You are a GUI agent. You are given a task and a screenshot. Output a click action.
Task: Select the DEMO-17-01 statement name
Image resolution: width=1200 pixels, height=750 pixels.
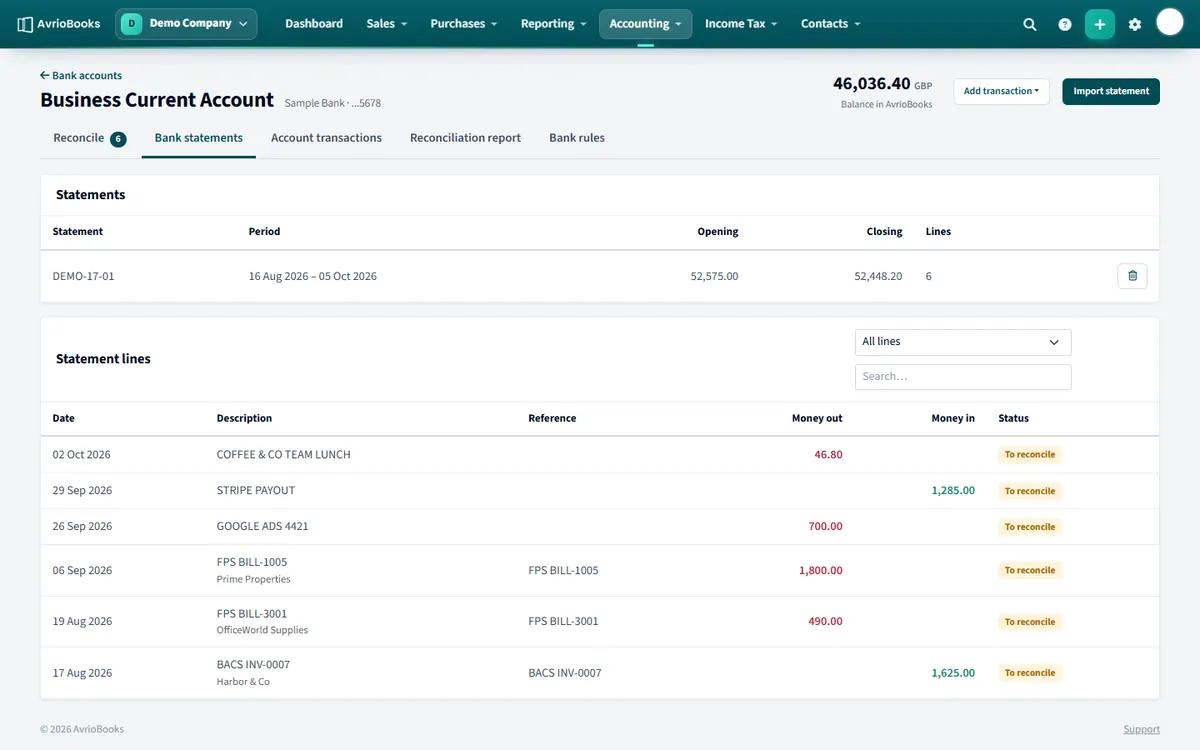[84, 276]
